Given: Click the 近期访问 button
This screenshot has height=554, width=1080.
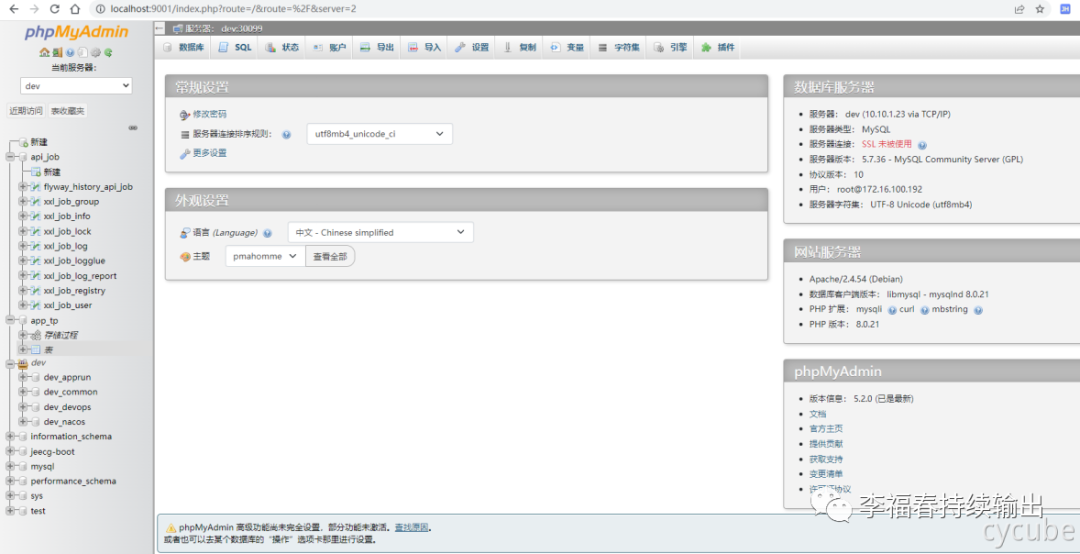Looking at the screenshot, I should click(x=25, y=111).
